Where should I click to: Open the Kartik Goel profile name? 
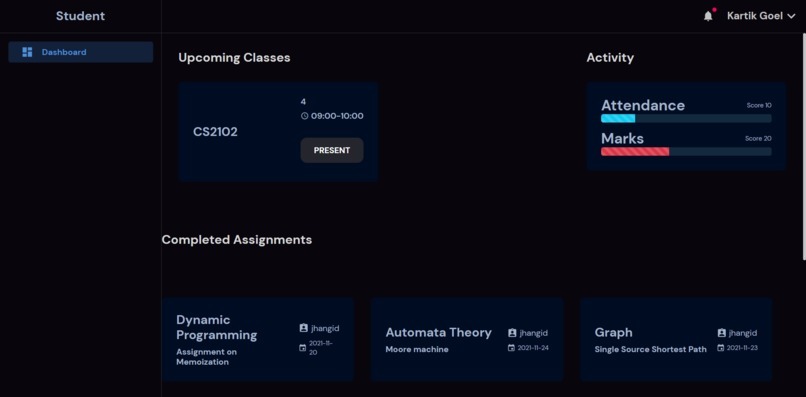pos(755,16)
